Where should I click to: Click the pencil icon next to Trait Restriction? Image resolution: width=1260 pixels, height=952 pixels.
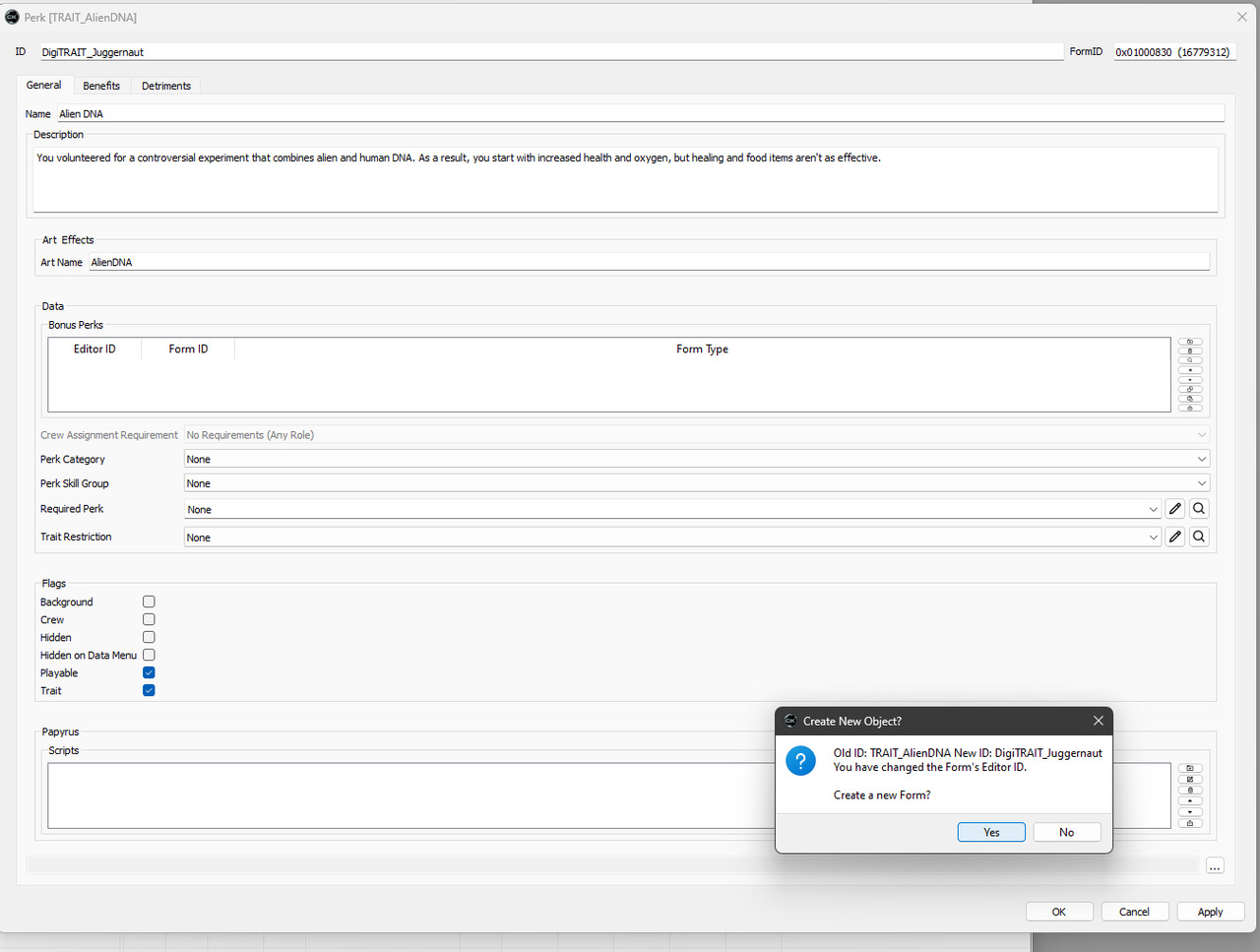pos(1175,537)
